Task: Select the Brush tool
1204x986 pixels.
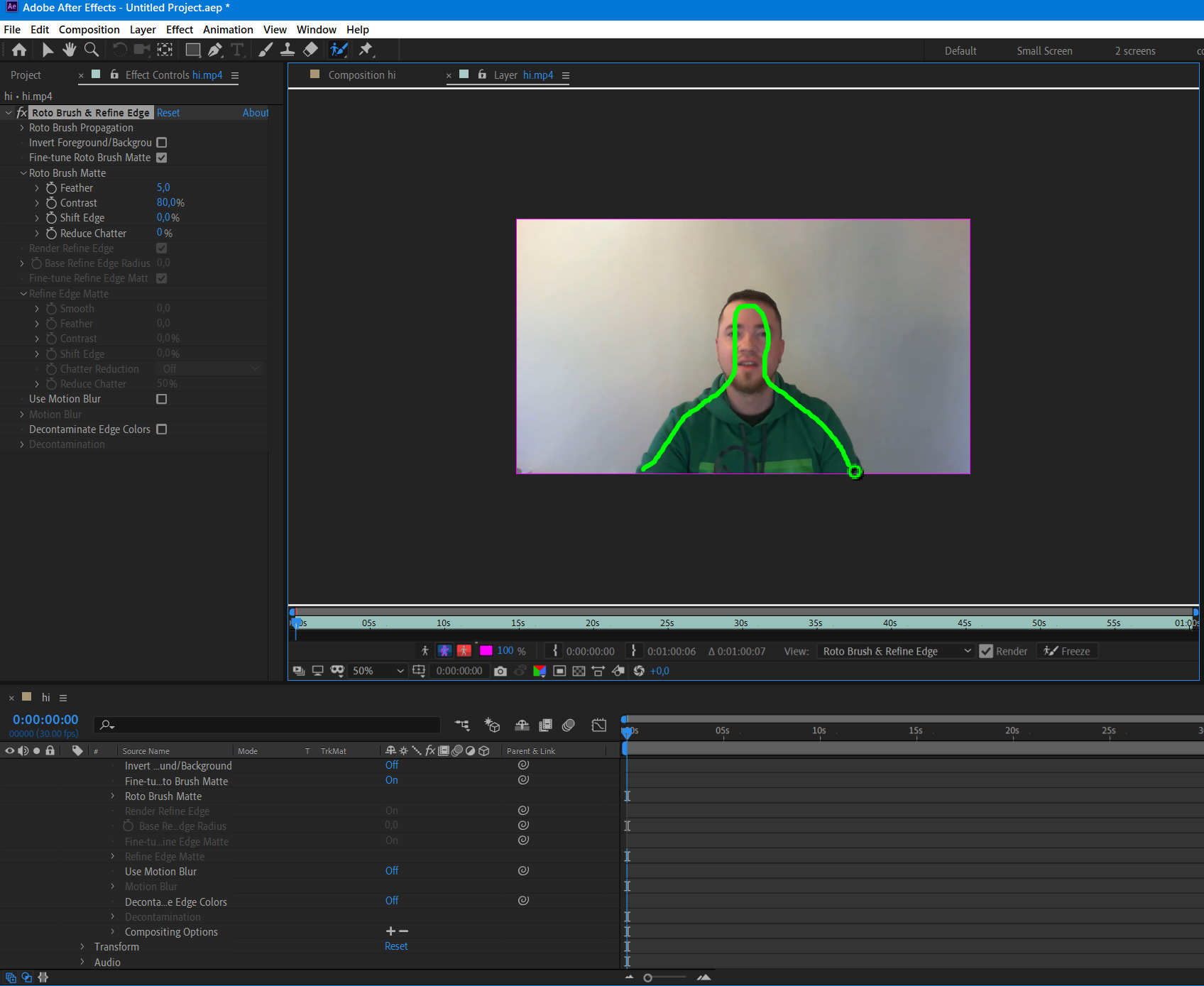Action: point(266,50)
